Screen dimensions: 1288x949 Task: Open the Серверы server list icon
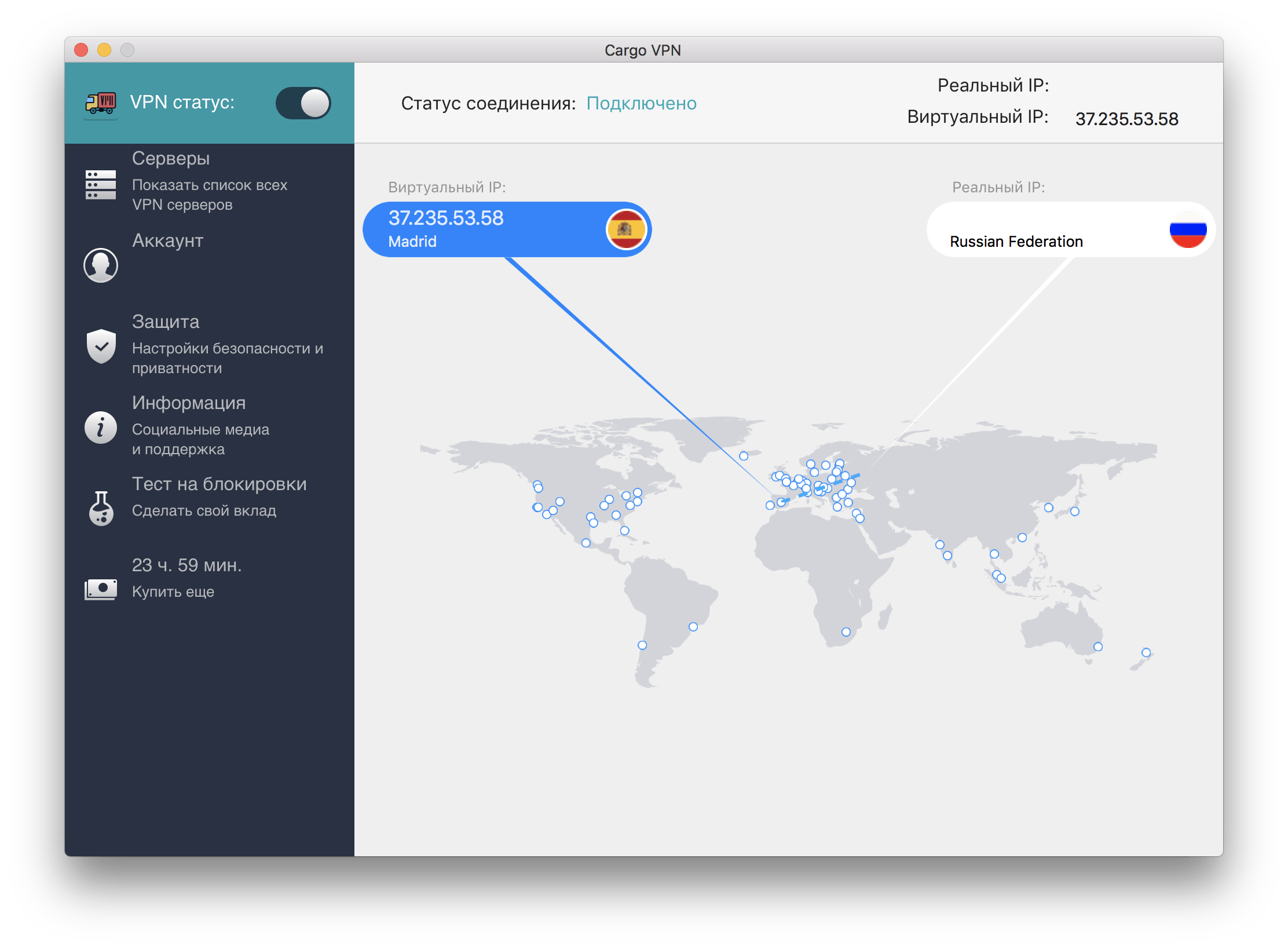point(101,184)
